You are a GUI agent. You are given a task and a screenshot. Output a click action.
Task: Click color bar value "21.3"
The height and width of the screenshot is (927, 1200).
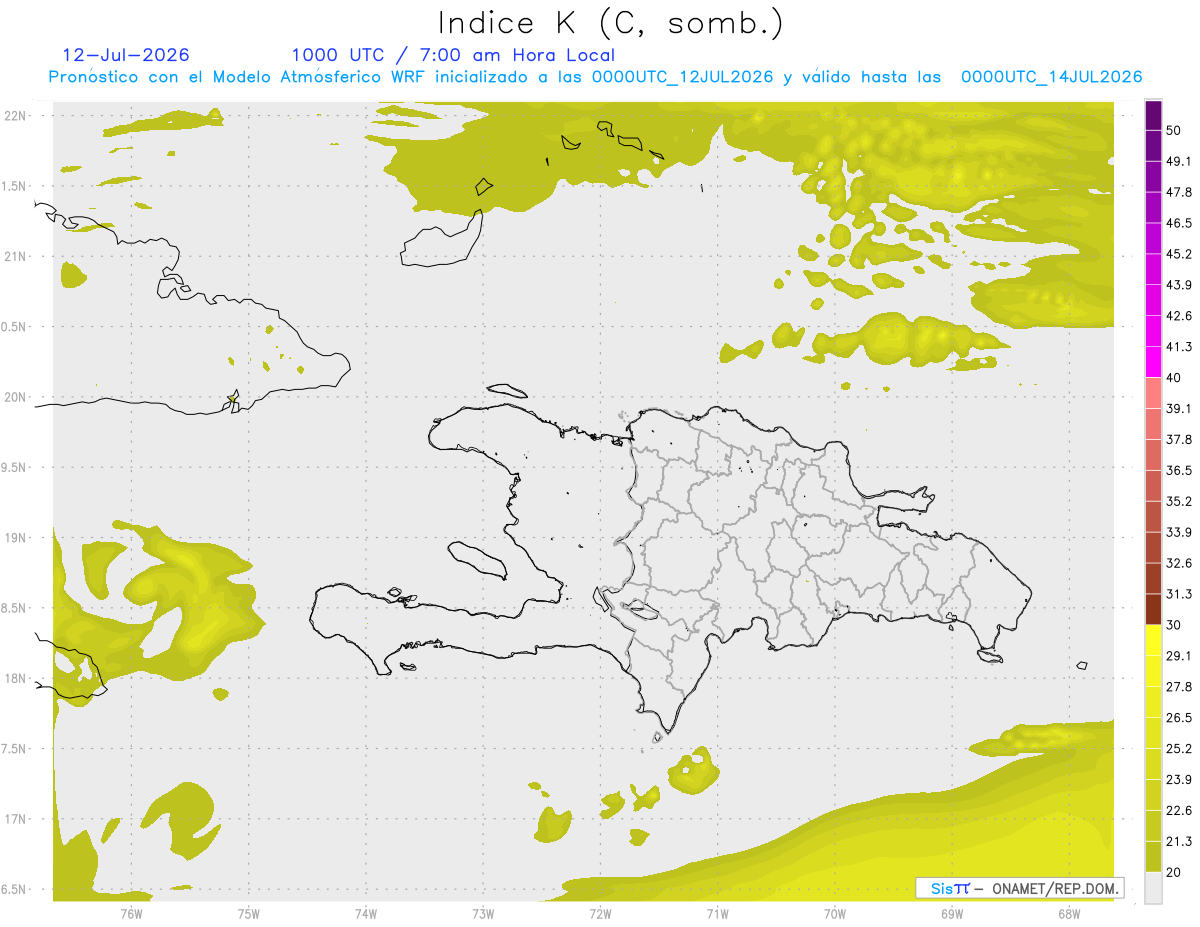coord(1179,842)
